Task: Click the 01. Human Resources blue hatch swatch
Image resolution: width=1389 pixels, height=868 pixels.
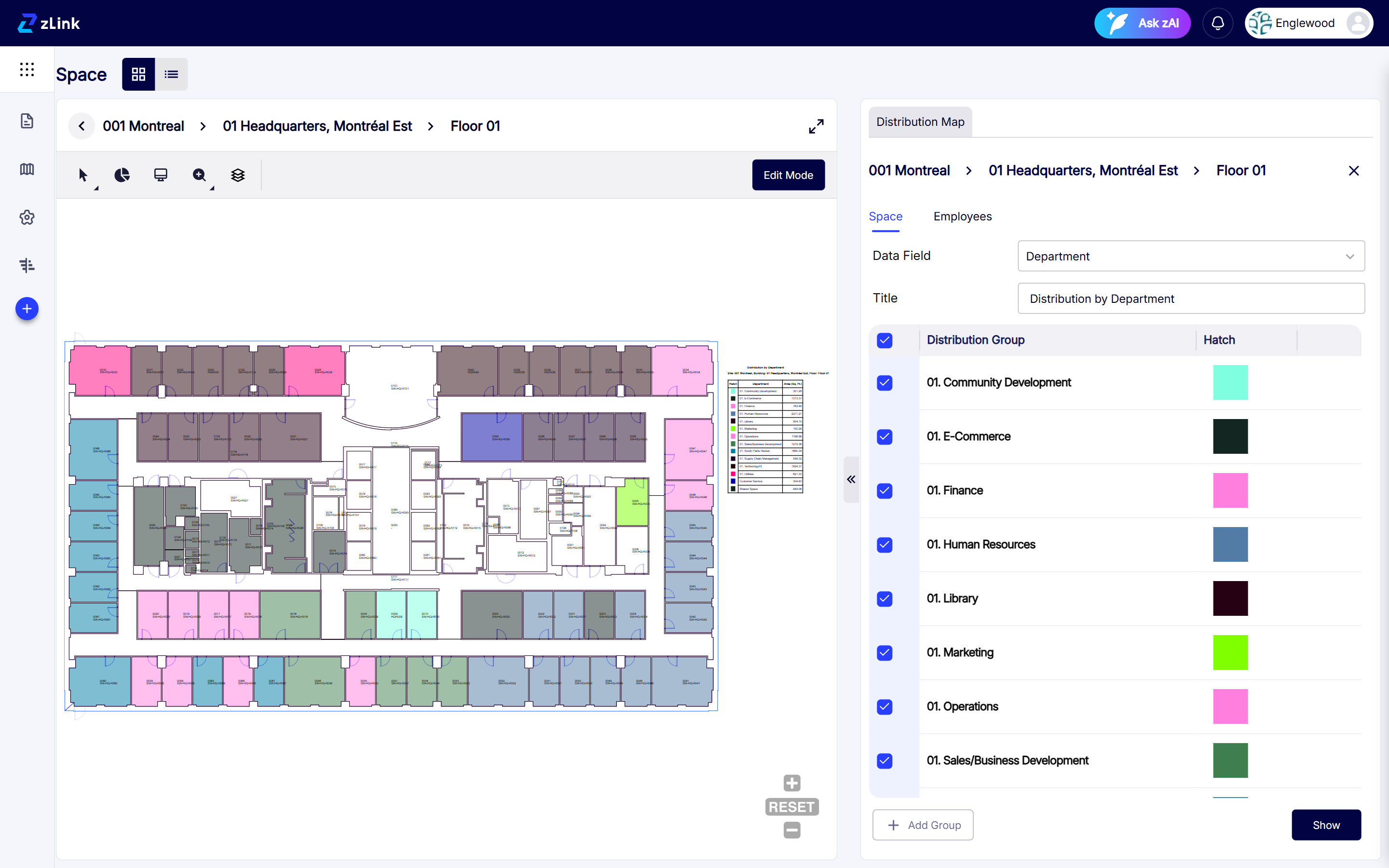Action: [x=1229, y=544]
